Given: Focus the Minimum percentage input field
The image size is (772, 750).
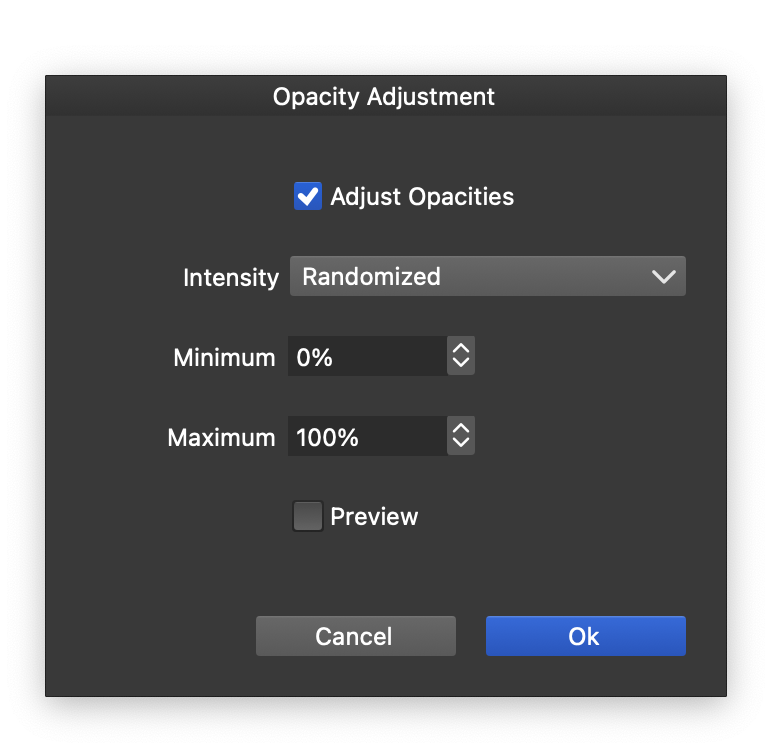Looking at the screenshot, I should tap(366, 357).
